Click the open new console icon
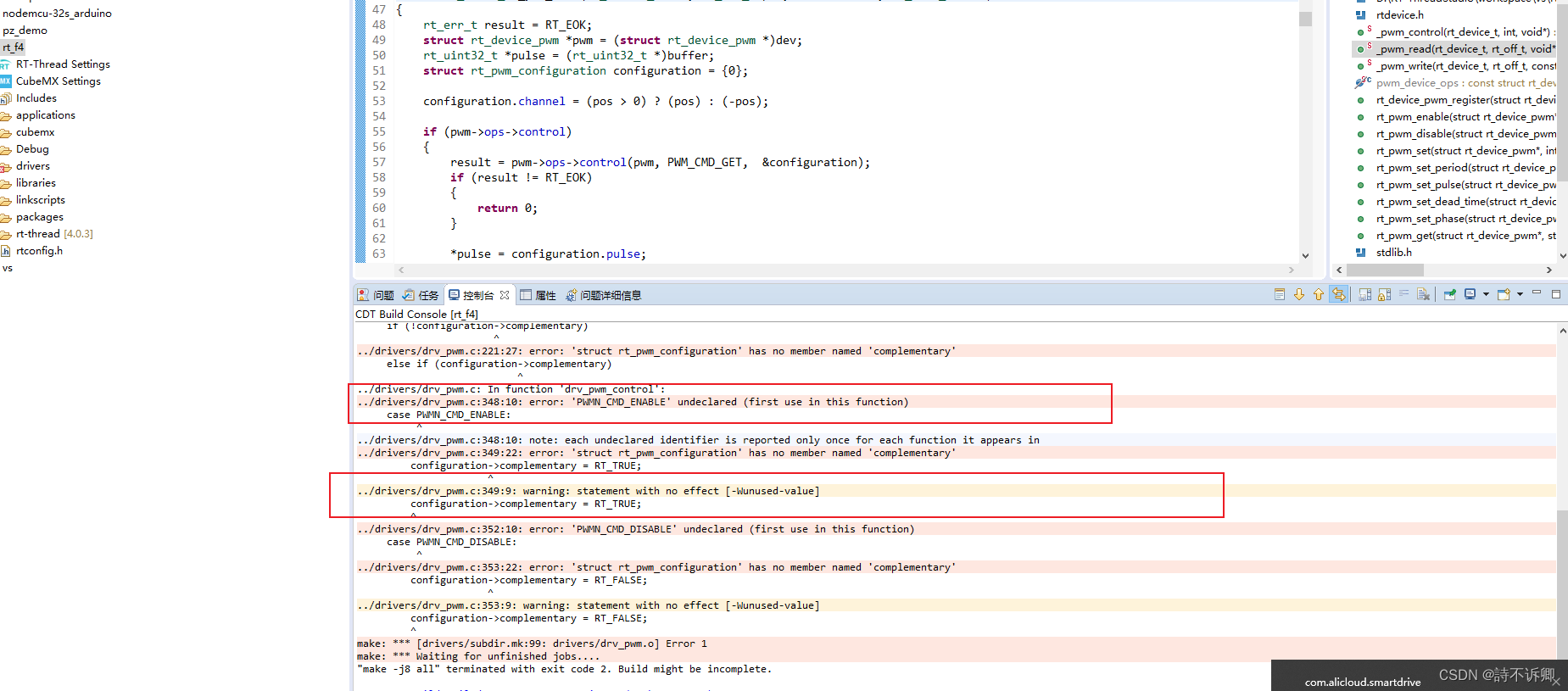 [1504, 294]
